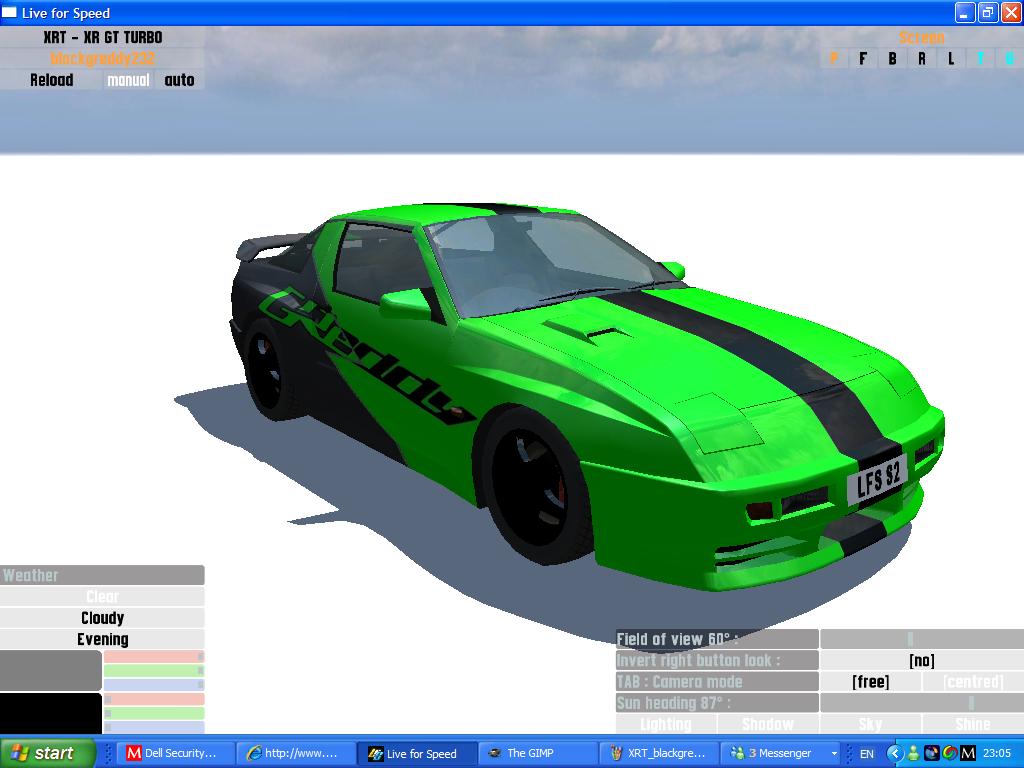Viewport: 1024px width, 768px height.
Task: Click the McAfee M tray icon
Action: pos(968,754)
